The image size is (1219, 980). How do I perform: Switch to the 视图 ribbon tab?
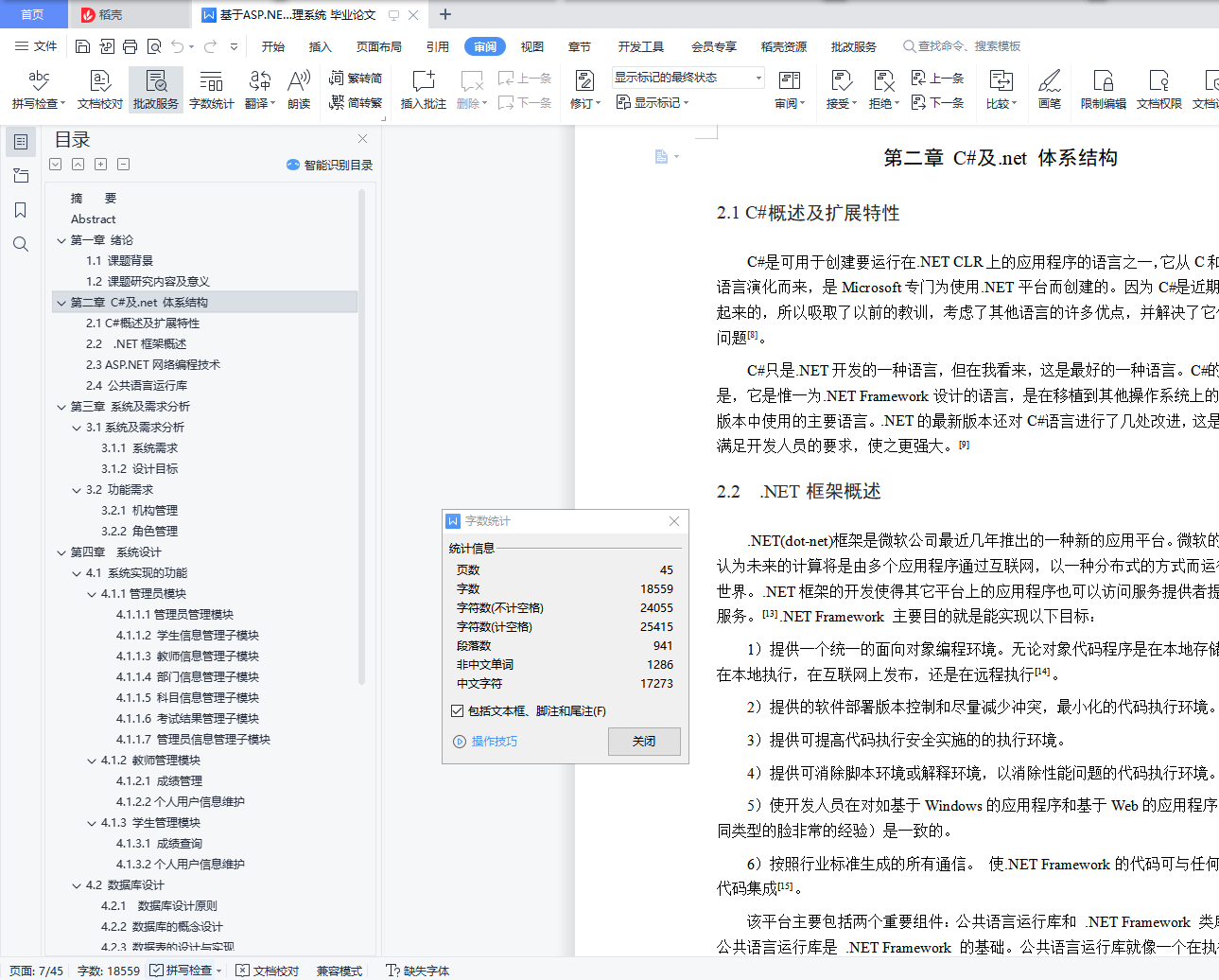tap(532, 46)
